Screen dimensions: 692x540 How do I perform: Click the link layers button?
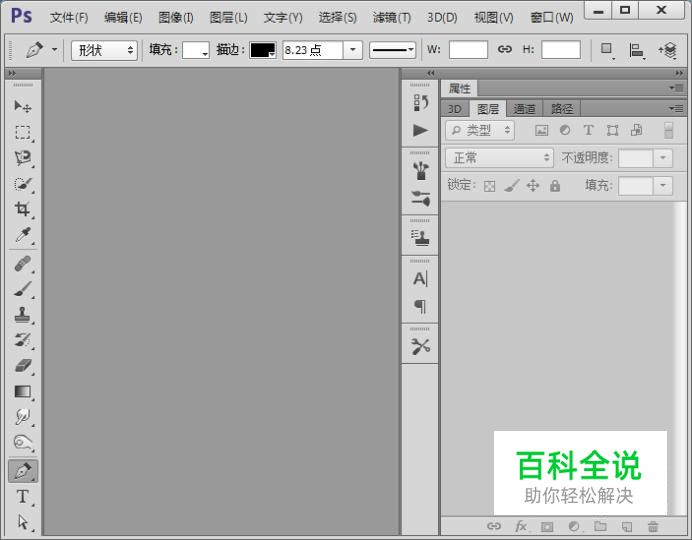494,526
